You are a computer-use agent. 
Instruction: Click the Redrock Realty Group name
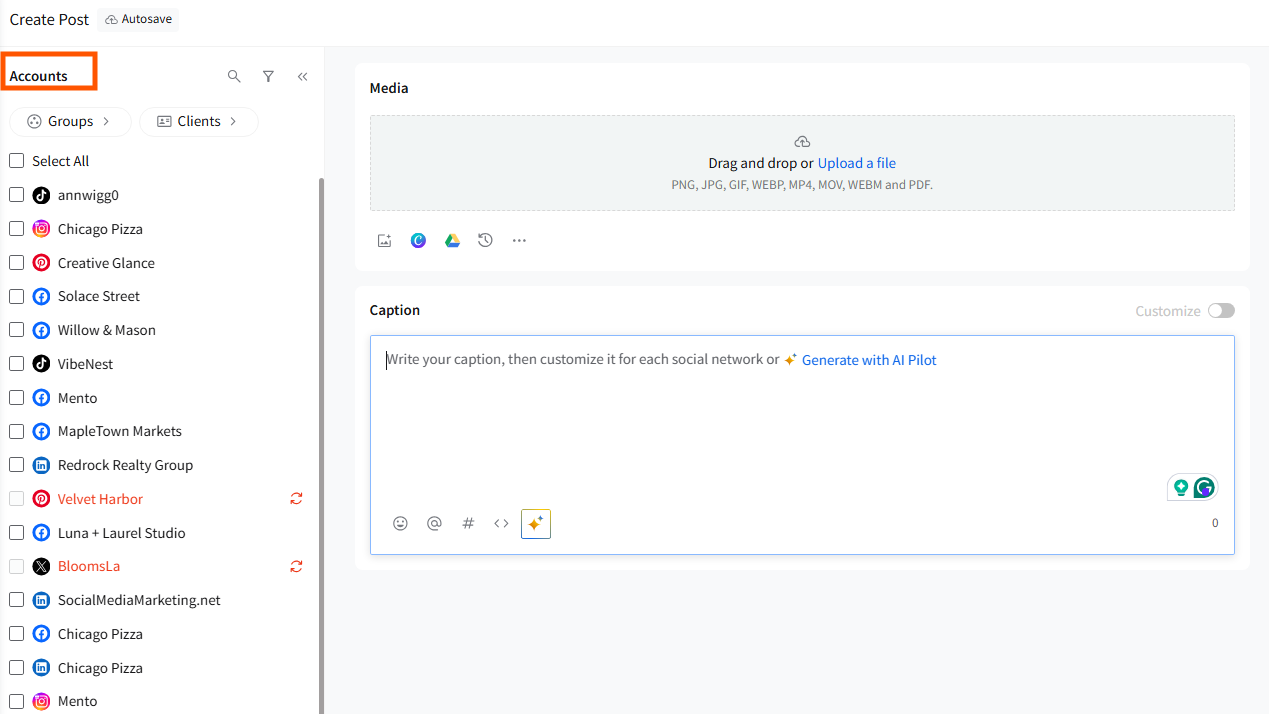point(125,465)
